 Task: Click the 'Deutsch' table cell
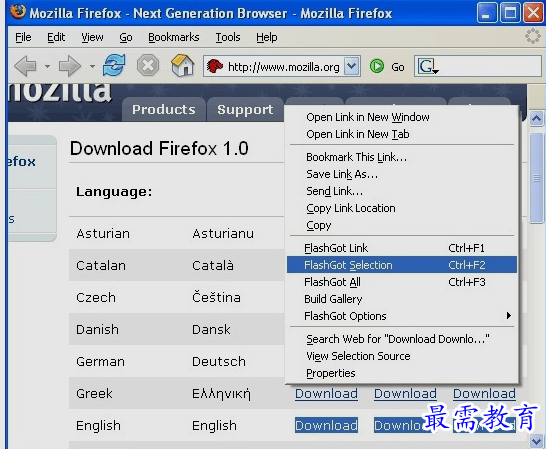tap(219, 361)
